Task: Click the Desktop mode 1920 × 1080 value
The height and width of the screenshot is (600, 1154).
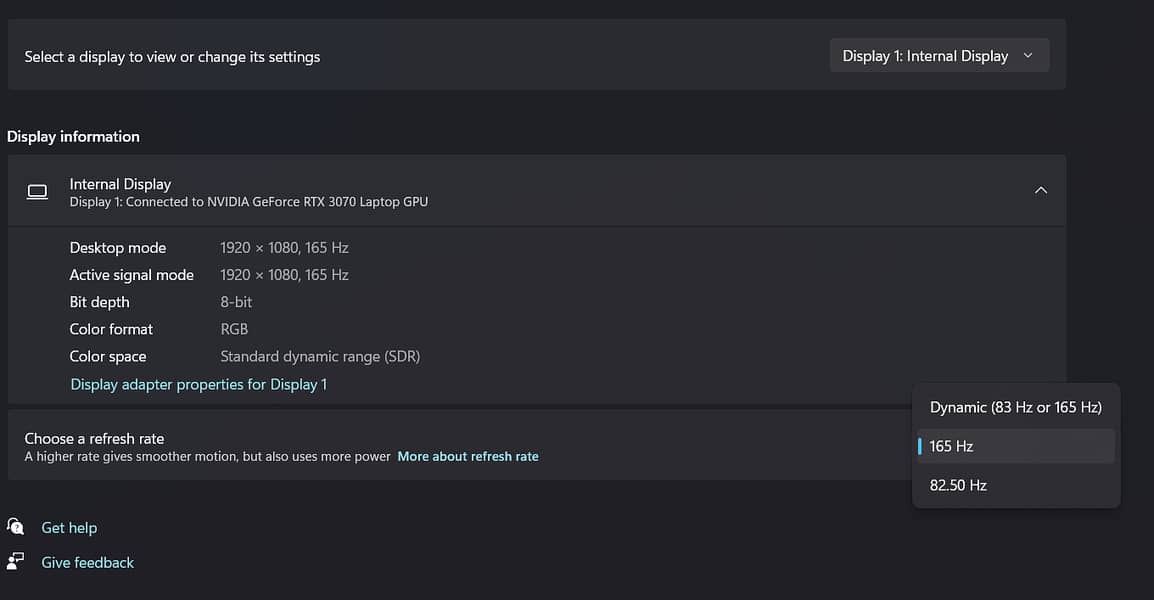Action: pos(284,248)
